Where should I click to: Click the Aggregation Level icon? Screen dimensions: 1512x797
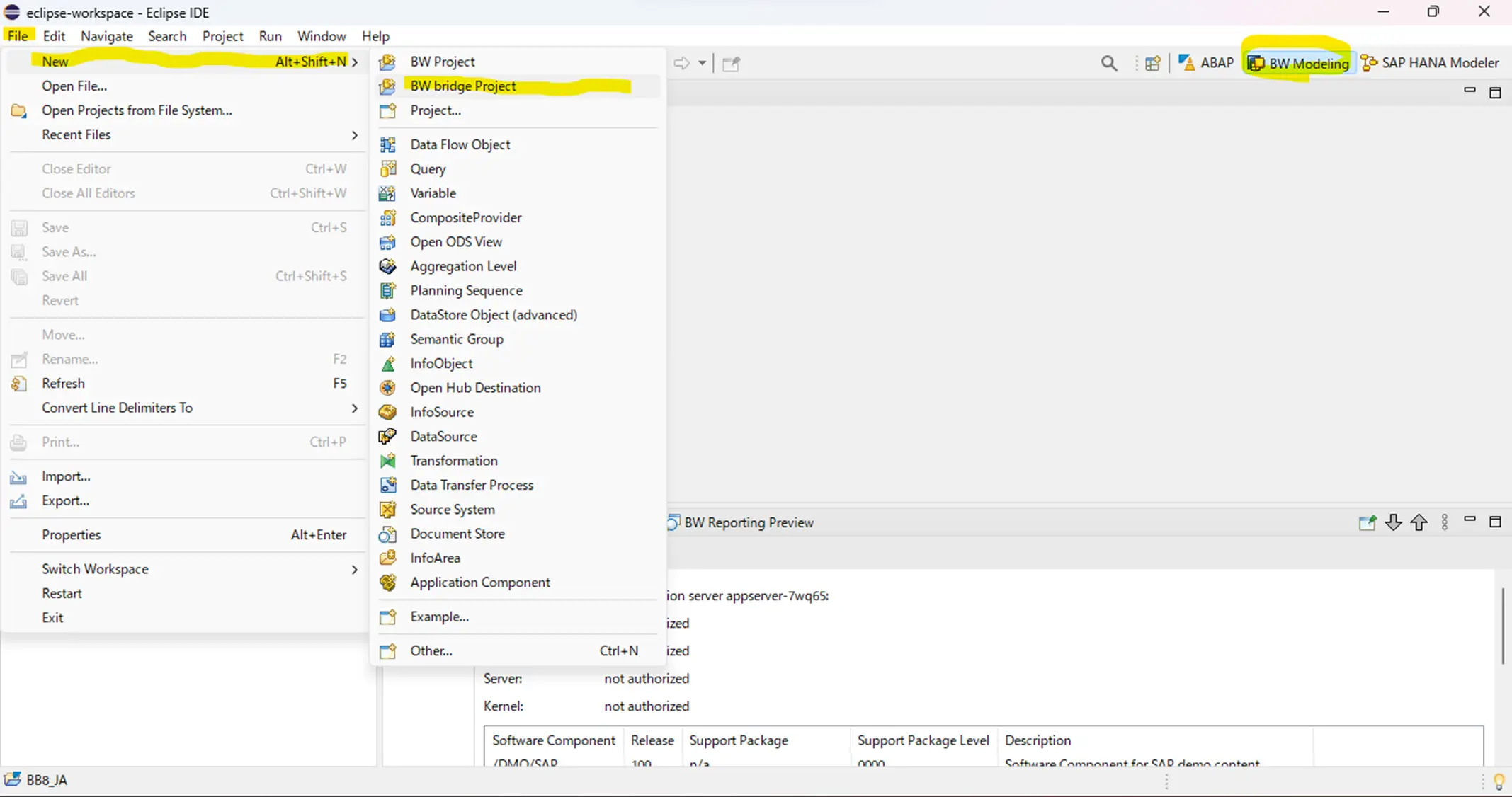(x=387, y=266)
